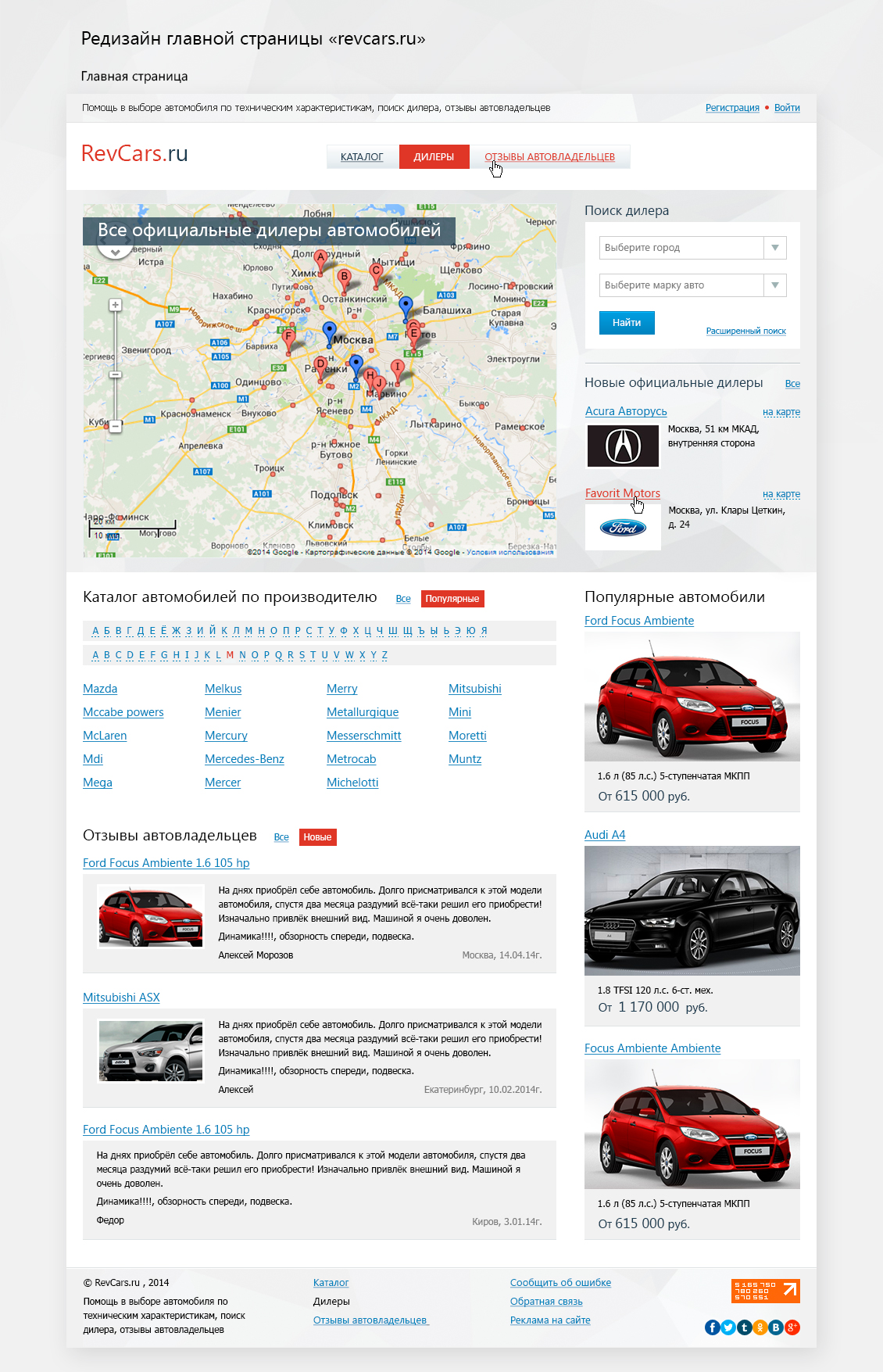Open the 'Favorit Motors' dealer link
The height and width of the screenshot is (1372, 883).
click(x=623, y=493)
